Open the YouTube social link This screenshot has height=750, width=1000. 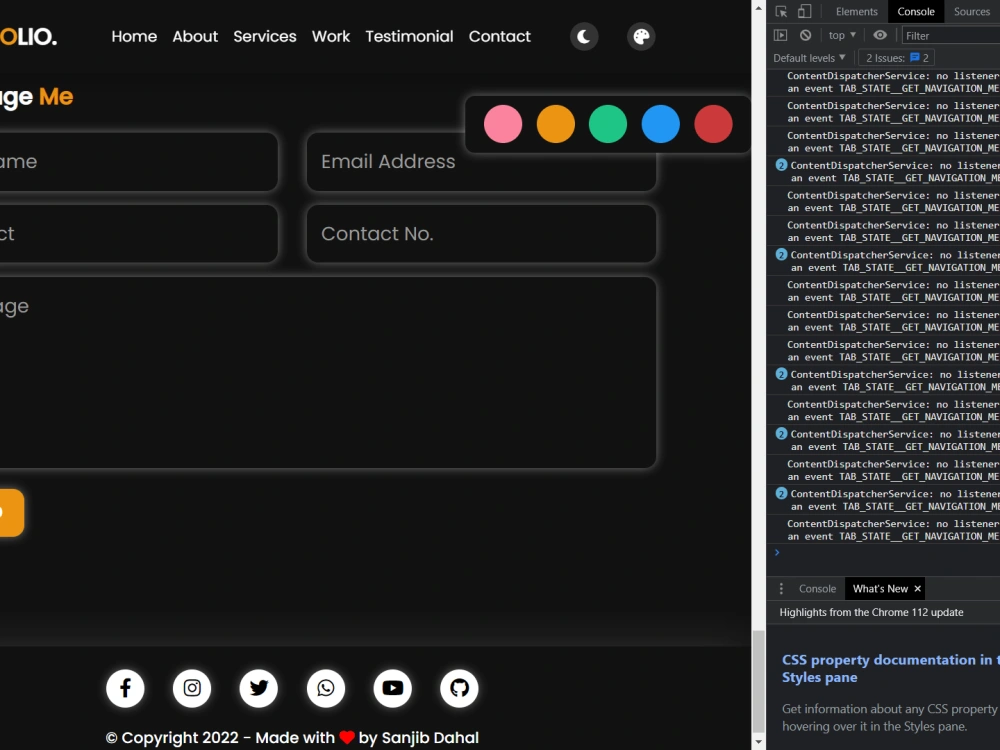pos(392,688)
